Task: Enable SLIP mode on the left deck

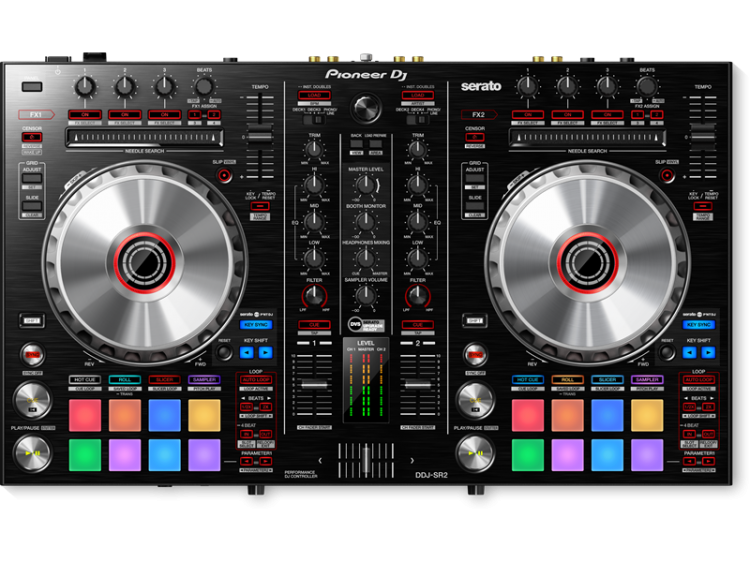Action: click(x=224, y=176)
